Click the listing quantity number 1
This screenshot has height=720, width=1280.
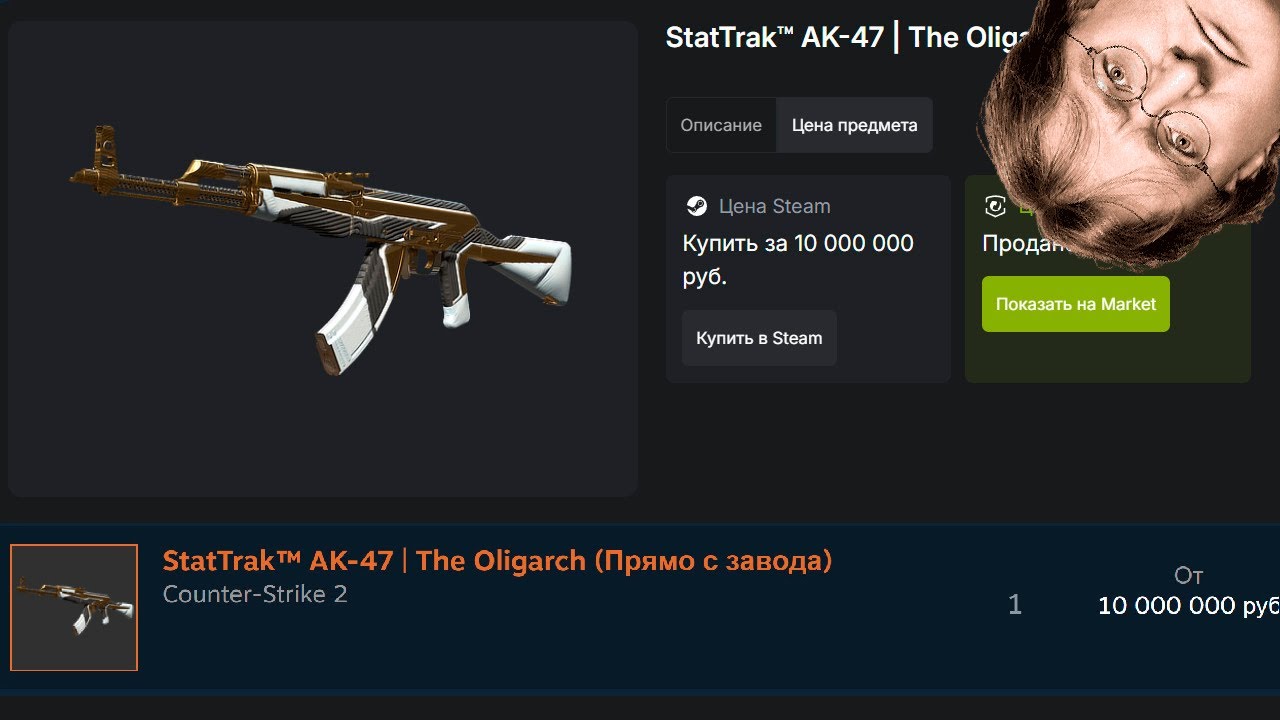click(1015, 604)
